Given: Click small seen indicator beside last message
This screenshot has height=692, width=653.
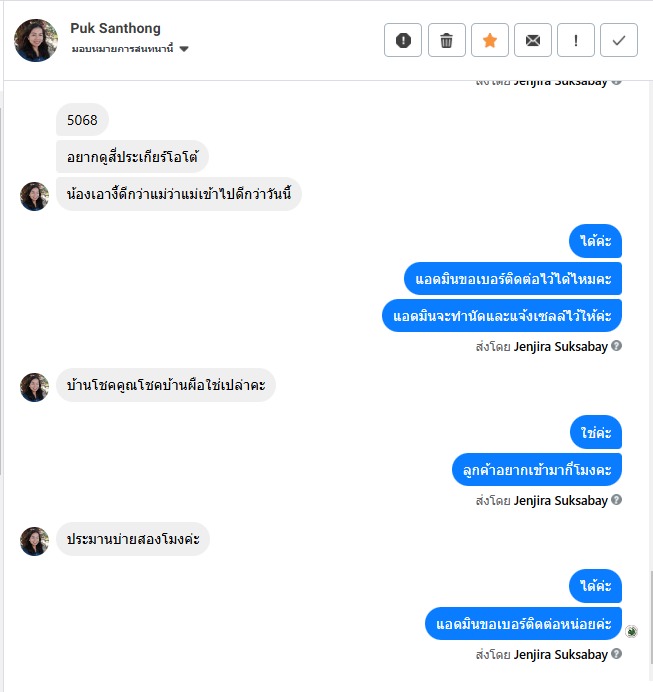Looking at the screenshot, I should click(631, 632).
